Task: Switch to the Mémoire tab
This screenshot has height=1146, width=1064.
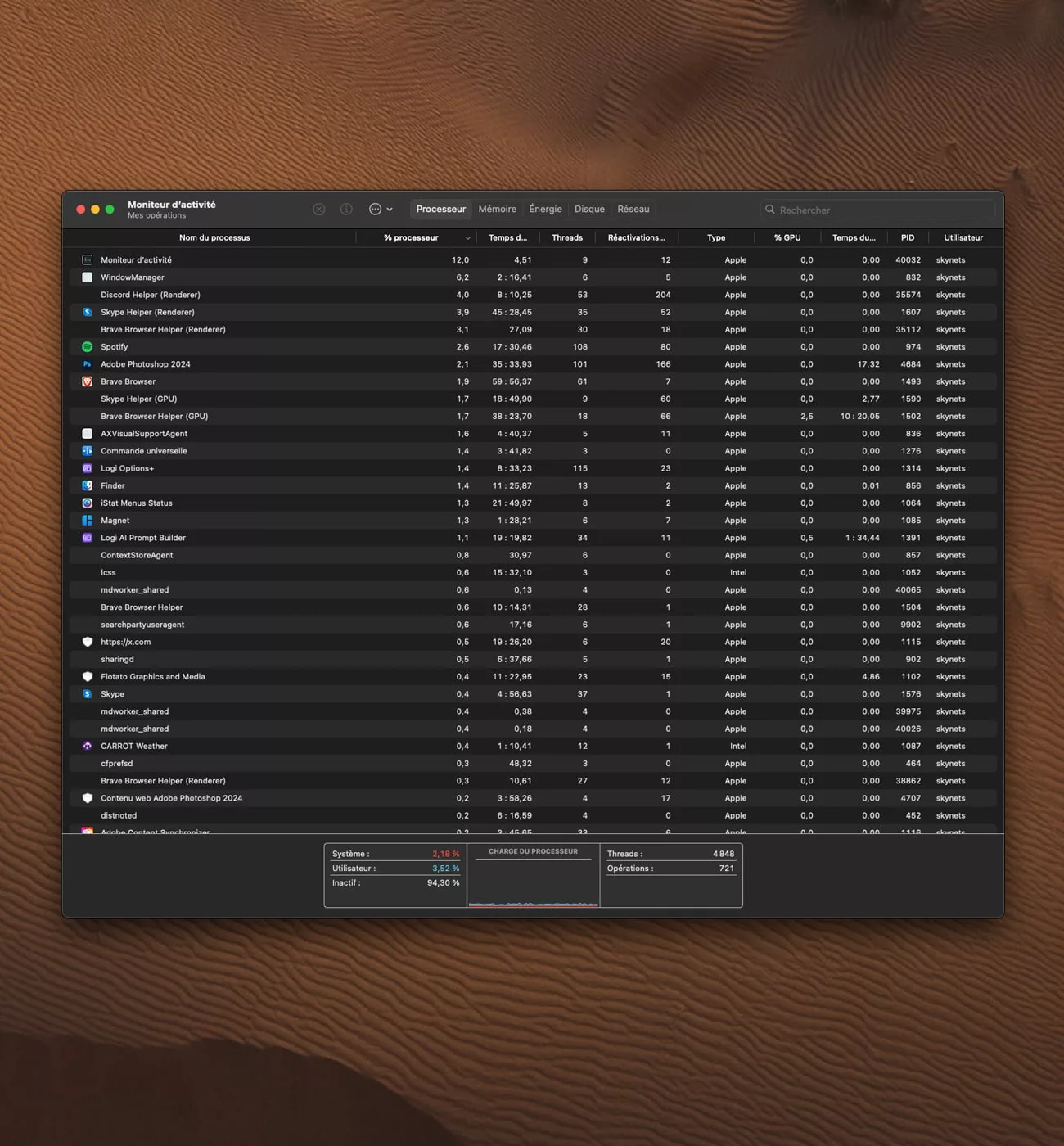Action: tap(498, 210)
